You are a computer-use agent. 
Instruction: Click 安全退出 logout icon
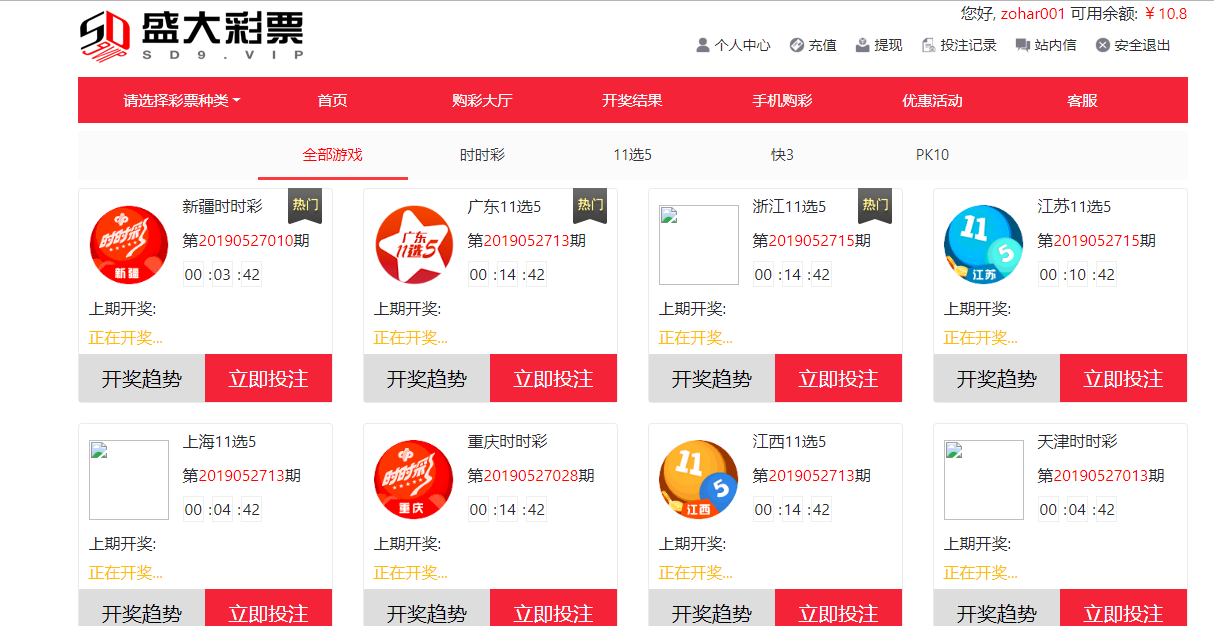[x=1103, y=45]
